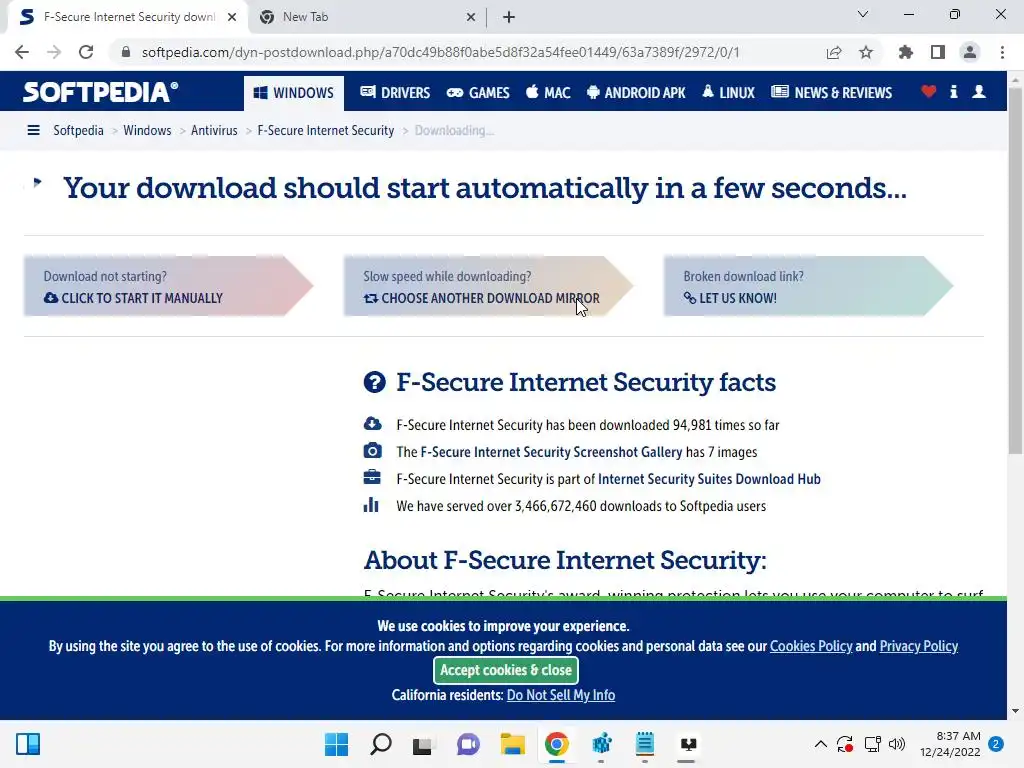Viewport: 1024px width, 768px height.
Task: Open Internet Security Suites Download Hub link
Action: (x=709, y=479)
